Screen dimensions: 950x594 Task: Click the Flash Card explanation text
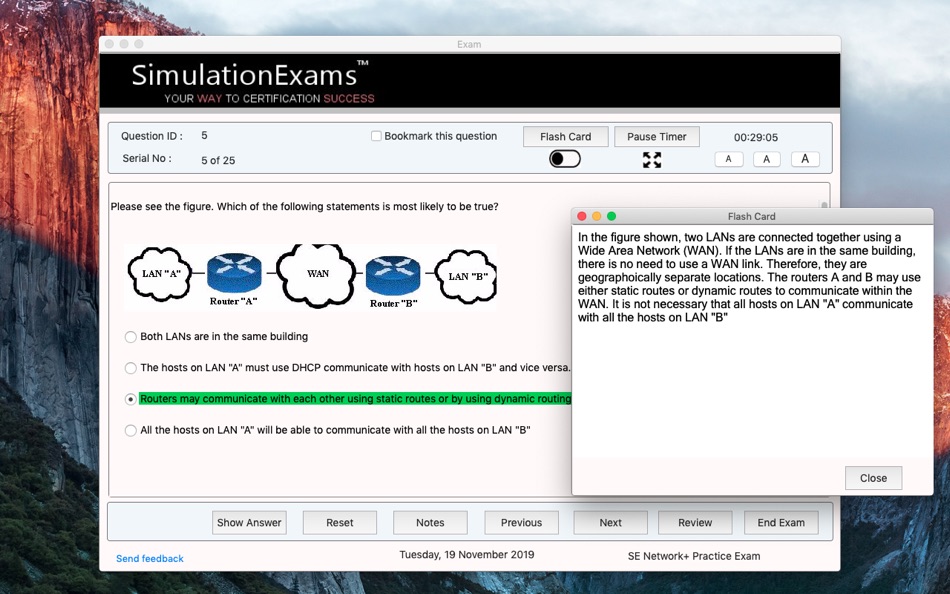749,277
